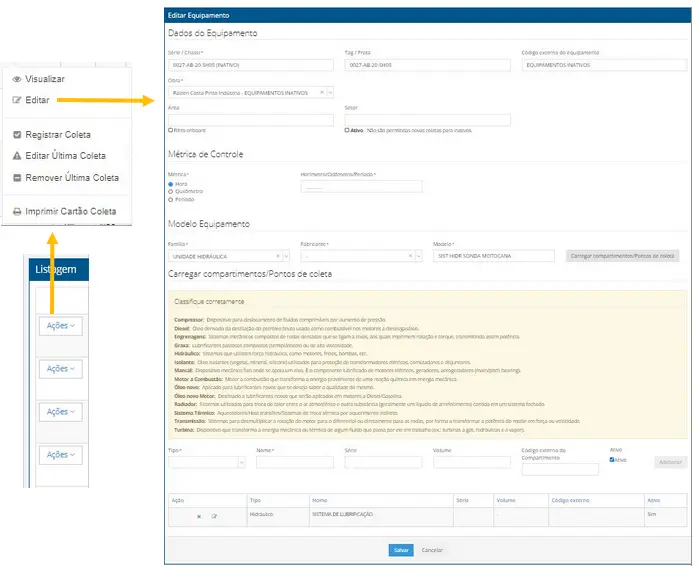Click the Área input field
The image size is (698, 571).
251,120
